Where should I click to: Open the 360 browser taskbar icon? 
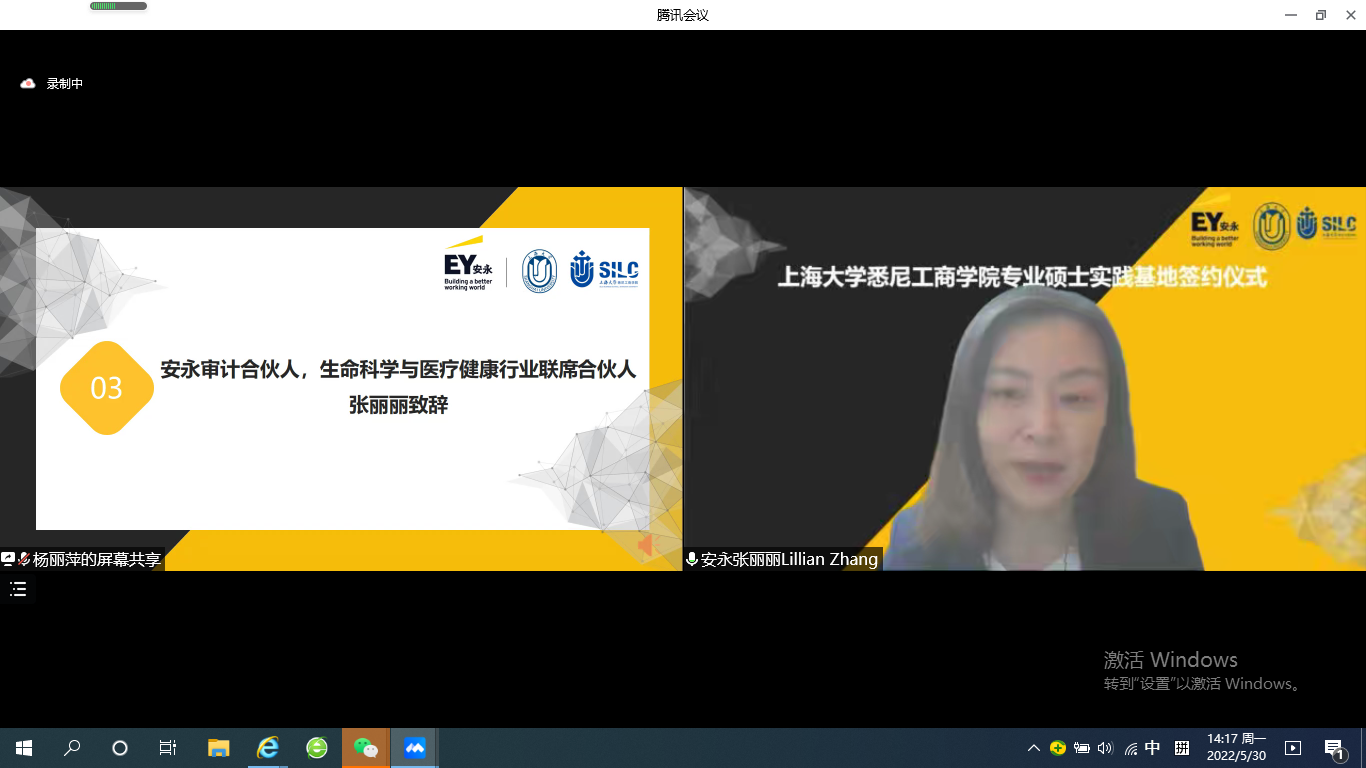[x=317, y=748]
